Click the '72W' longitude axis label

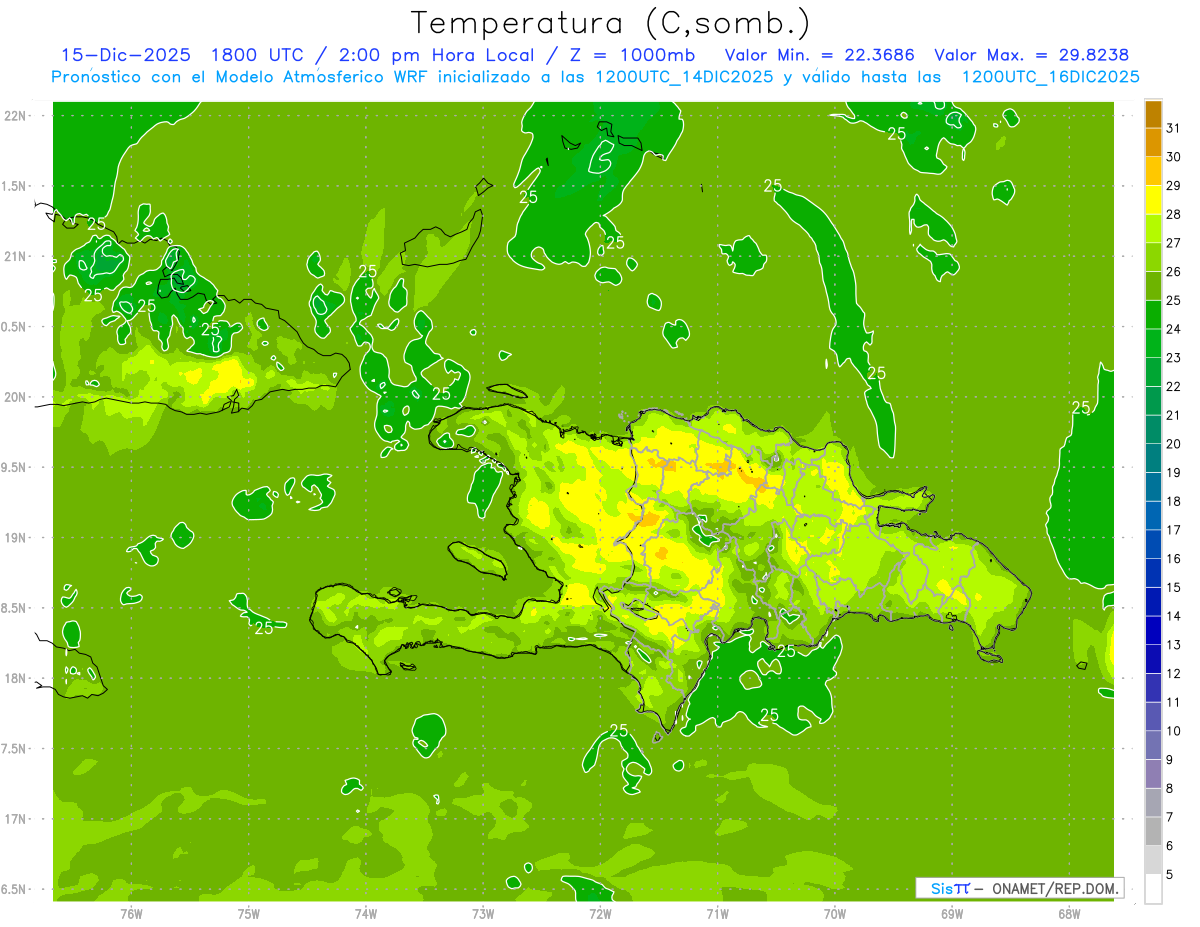click(600, 913)
